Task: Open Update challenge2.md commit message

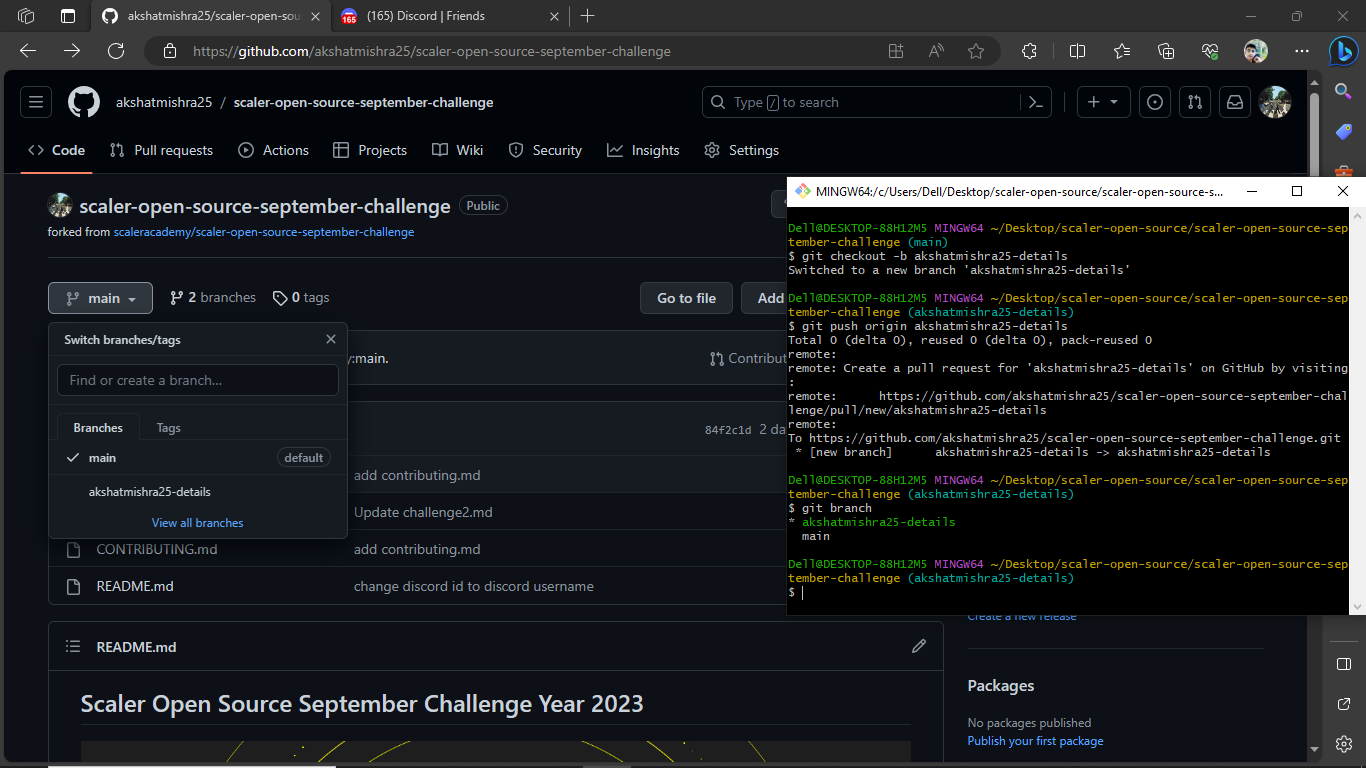Action: coord(423,512)
